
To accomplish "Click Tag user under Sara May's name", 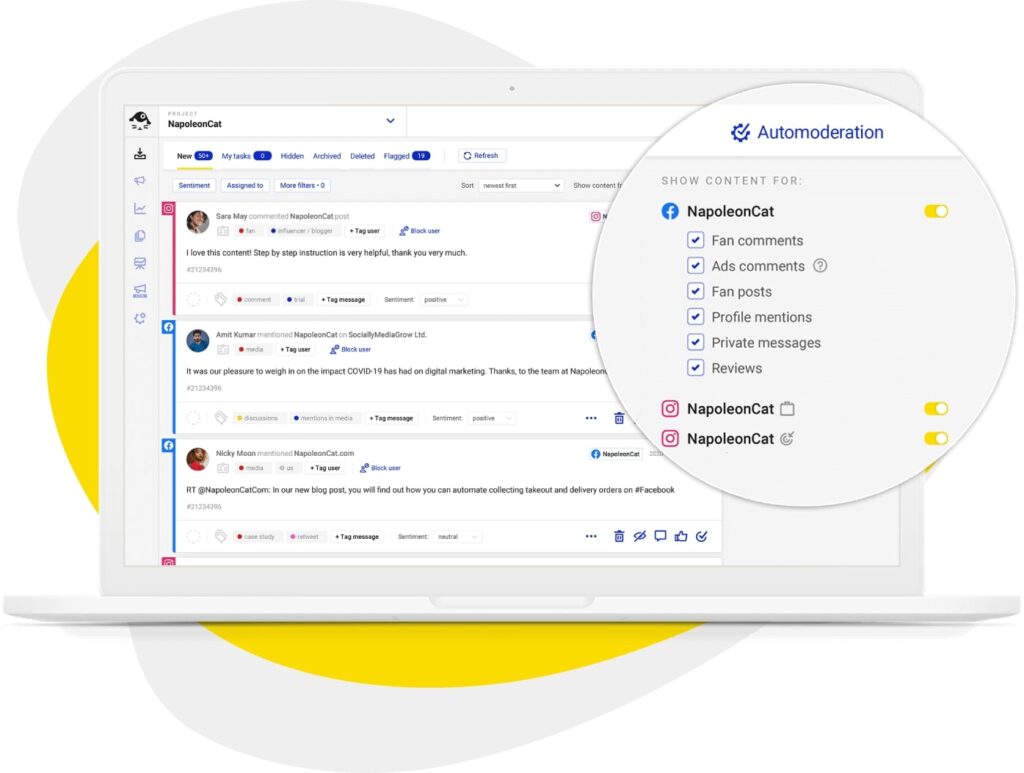I will click(x=364, y=230).
